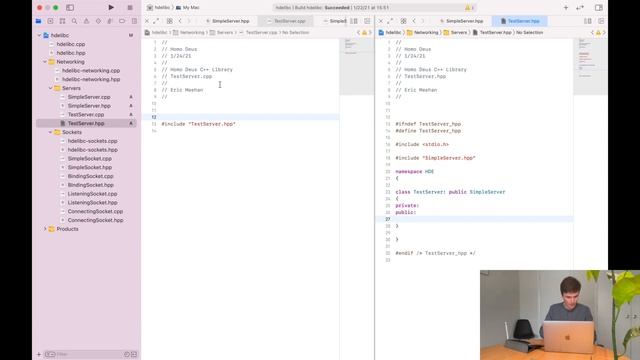
Task: Open hdelibc.hpp in the navigator
Action: [71, 53]
